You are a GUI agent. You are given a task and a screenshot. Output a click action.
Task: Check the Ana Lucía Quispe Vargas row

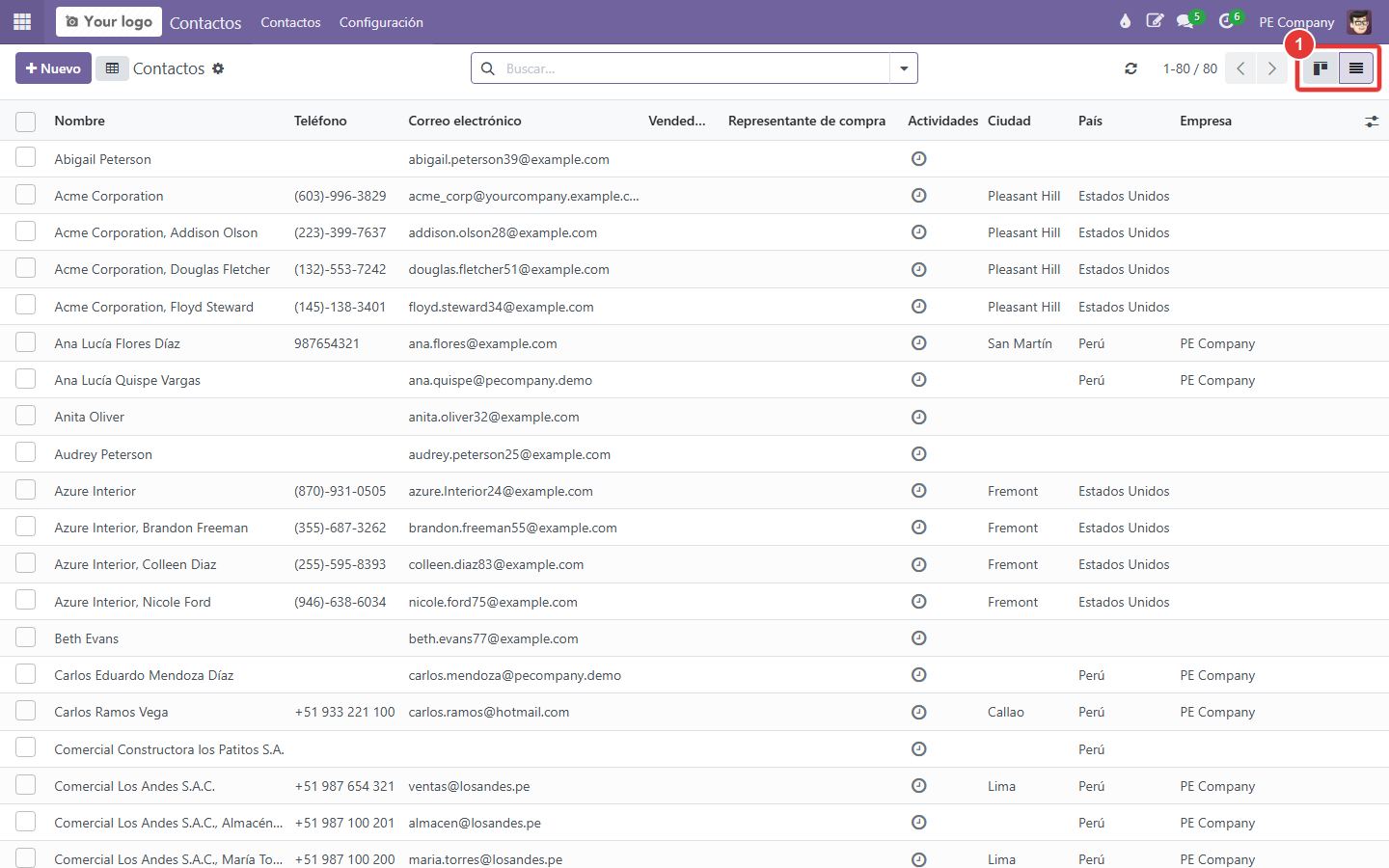point(26,379)
